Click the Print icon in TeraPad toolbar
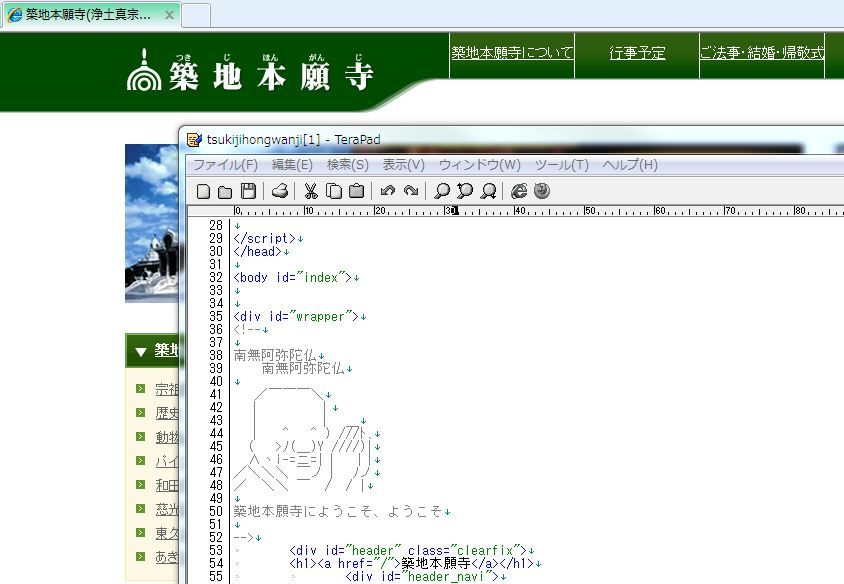This screenshot has height=584, width=844. point(280,191)
